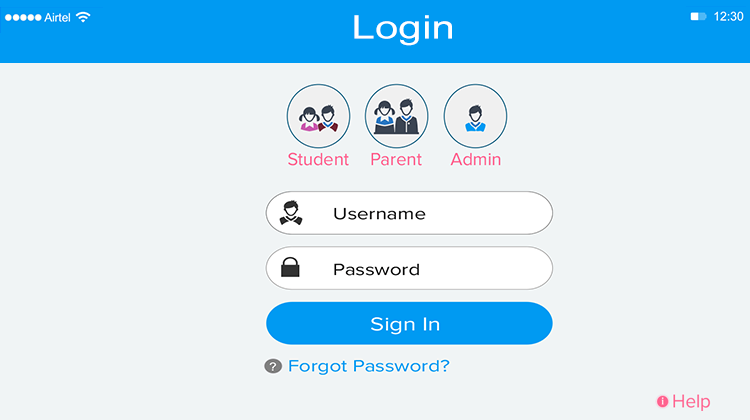Image resolution: width=750 pixels, height=420 pixels.
Task: Click the padlock icon in Password field
Action: pos(290,267)
